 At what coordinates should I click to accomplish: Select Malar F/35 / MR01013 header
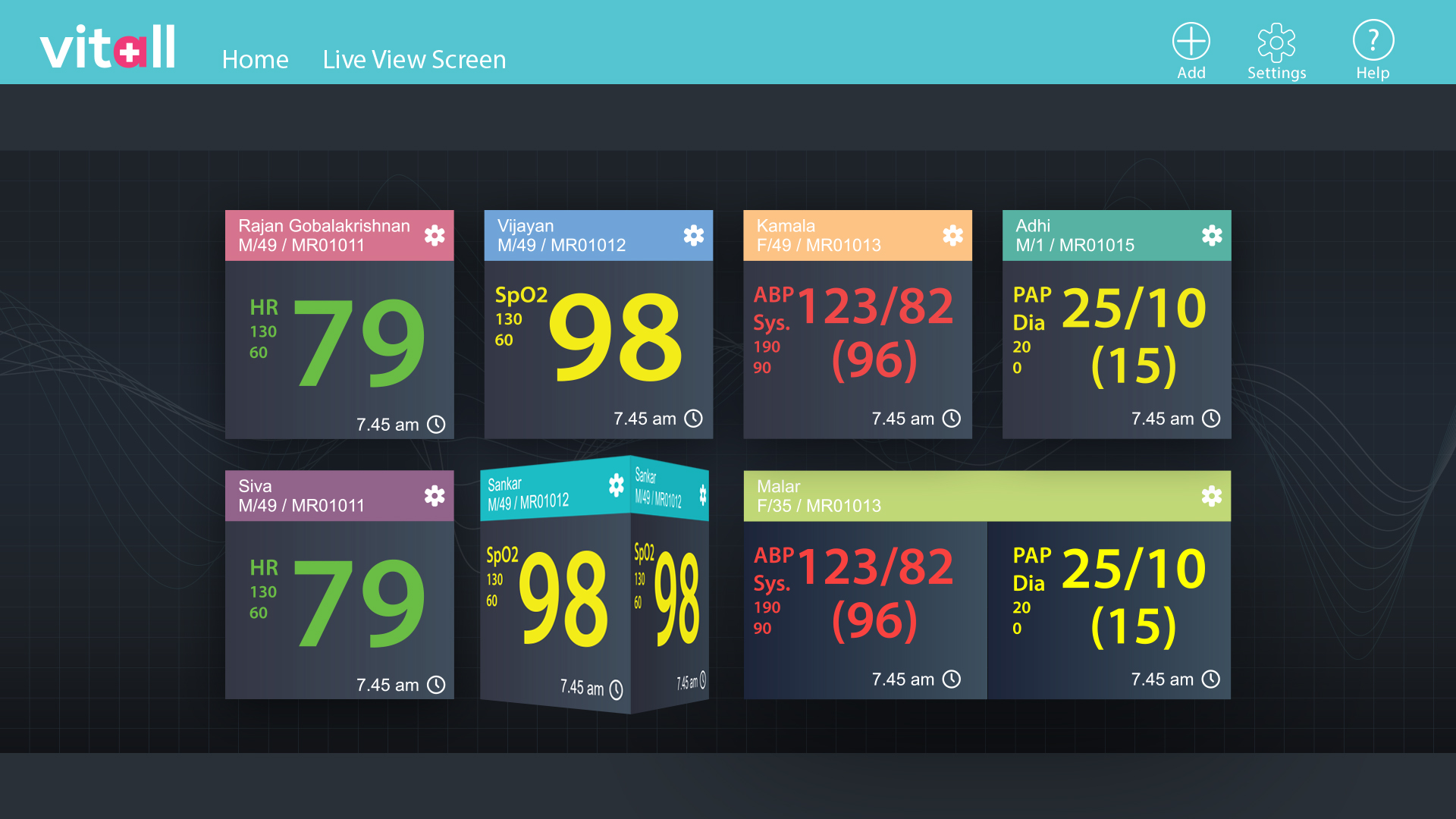click(987, 496)
